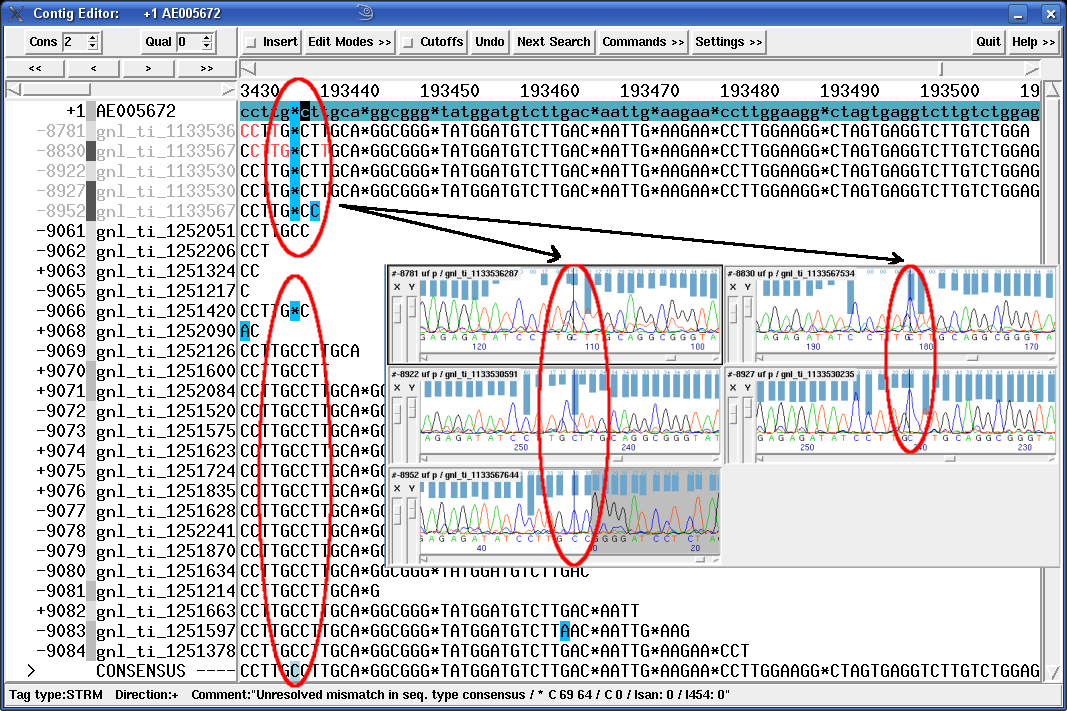
Task: Click the contig scrollbar right arrow
Action: [x=1032, y=69]
